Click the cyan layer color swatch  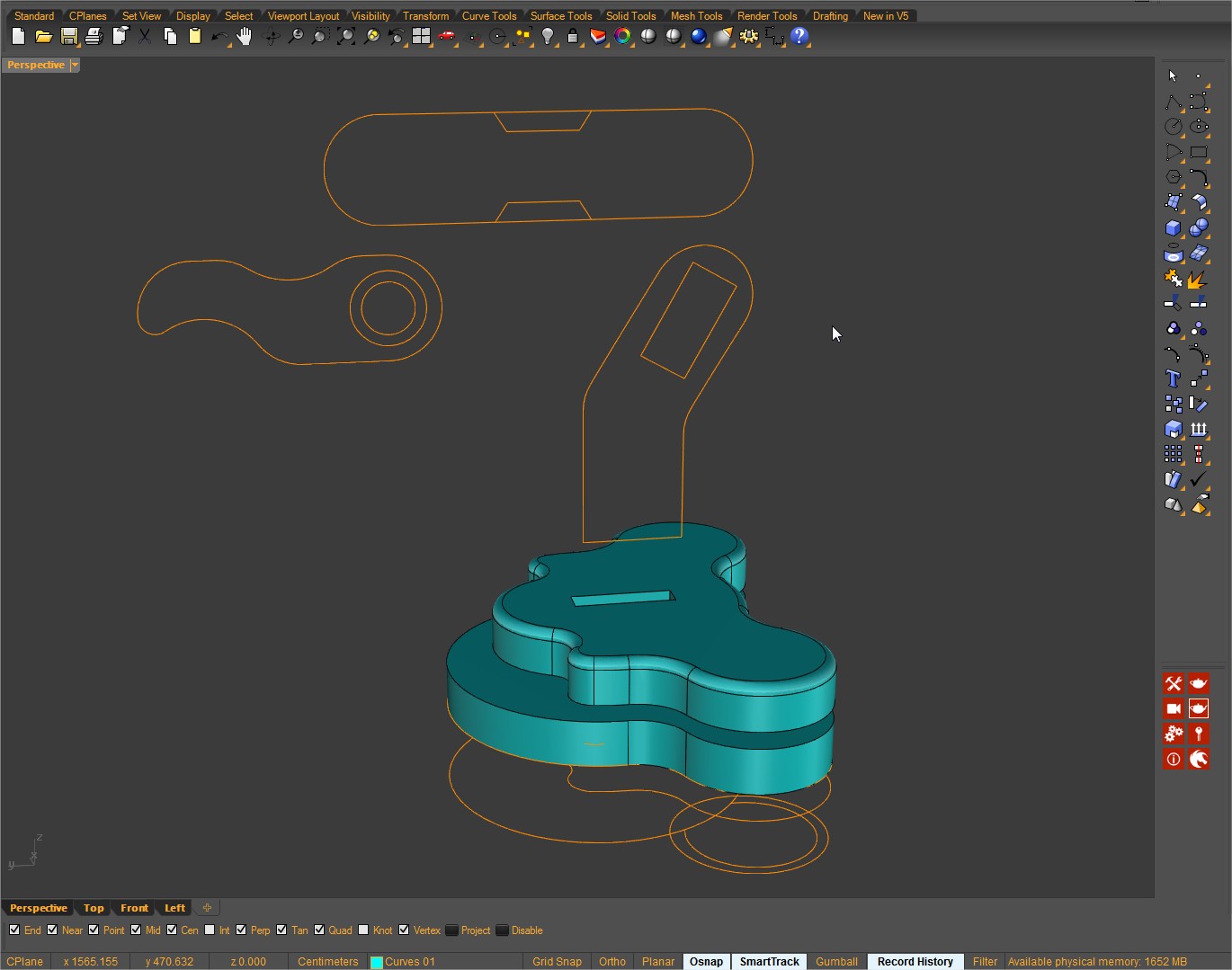[377, 962]
